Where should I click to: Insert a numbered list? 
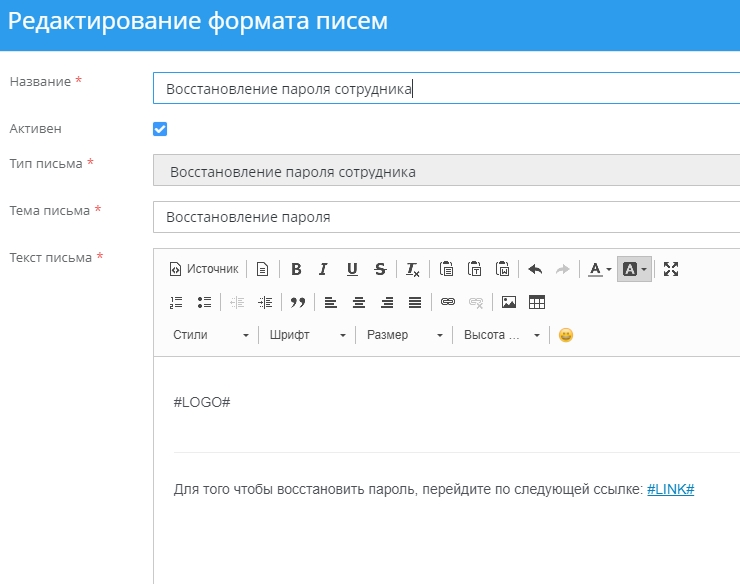tap(177, 302)
